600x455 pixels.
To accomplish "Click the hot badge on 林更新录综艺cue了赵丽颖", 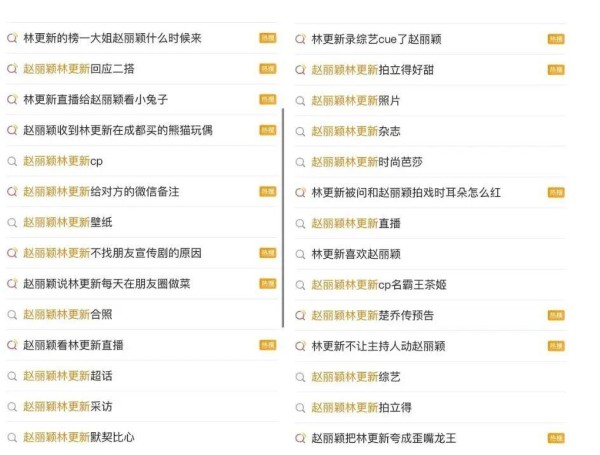I will [x=556, y=39].
